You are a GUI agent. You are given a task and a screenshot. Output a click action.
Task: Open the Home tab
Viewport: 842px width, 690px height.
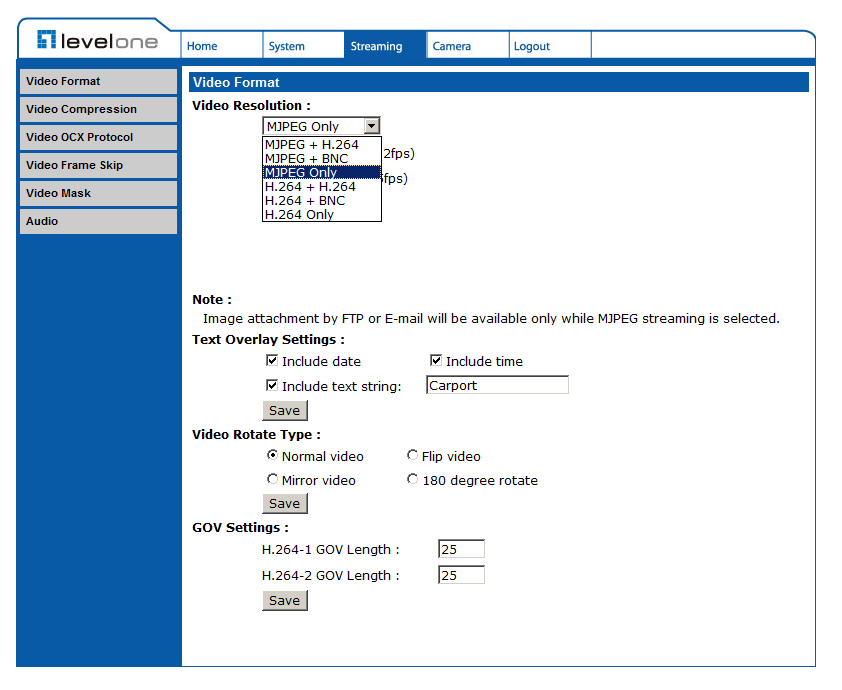coord(222,46)
